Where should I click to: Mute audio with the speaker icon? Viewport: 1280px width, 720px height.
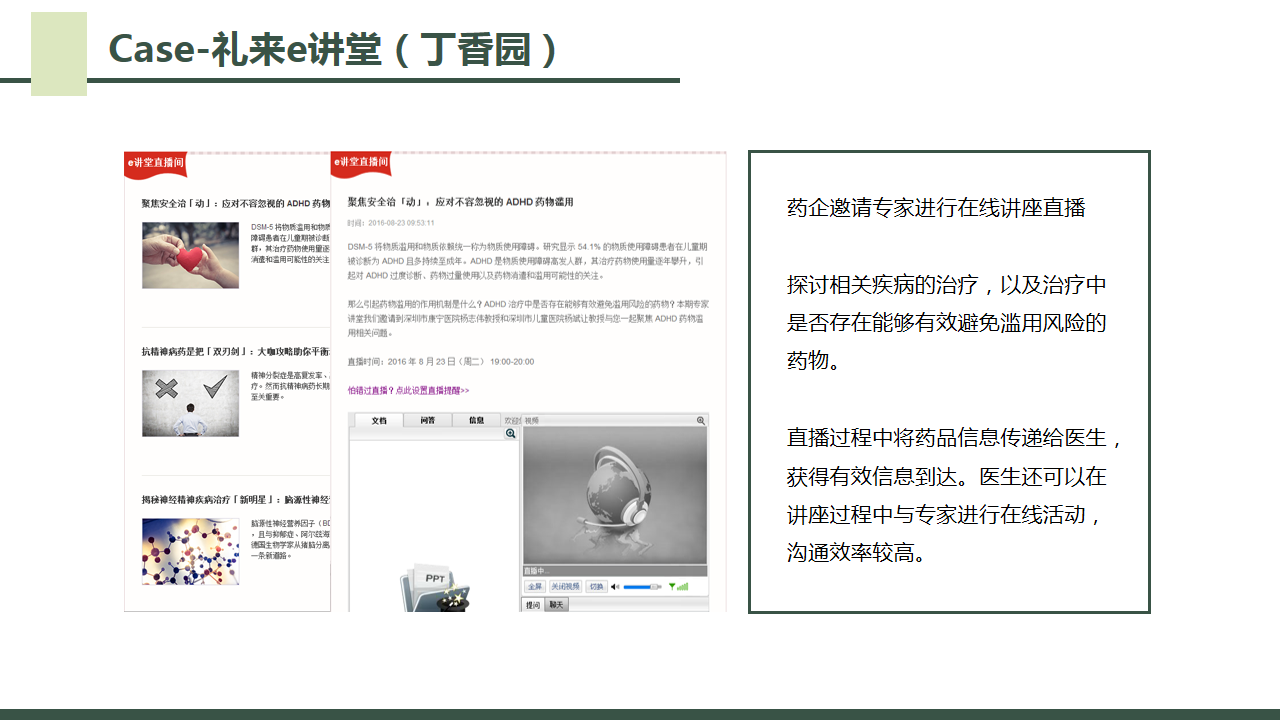coord(615,587)
